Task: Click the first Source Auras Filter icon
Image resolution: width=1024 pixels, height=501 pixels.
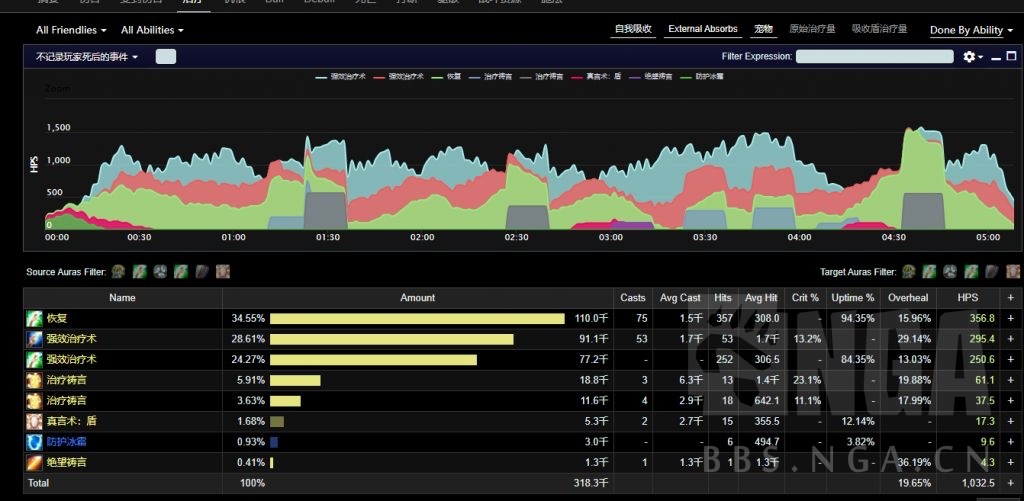Action: click(x=118, y=271)
